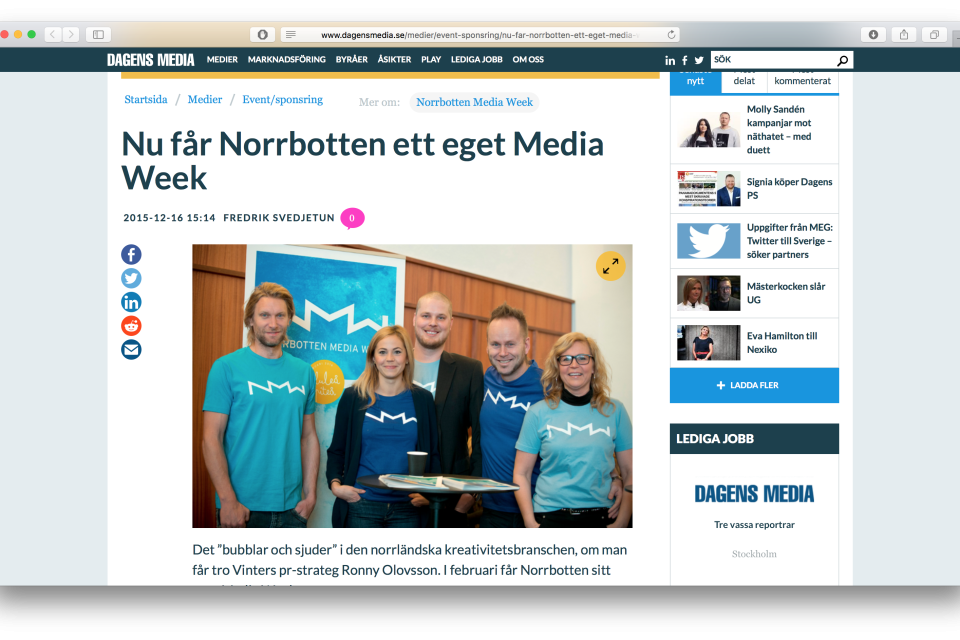Click the Molly Sandén thumbnail image
This screenshot has width=960, height=640.
pos(708,129)
